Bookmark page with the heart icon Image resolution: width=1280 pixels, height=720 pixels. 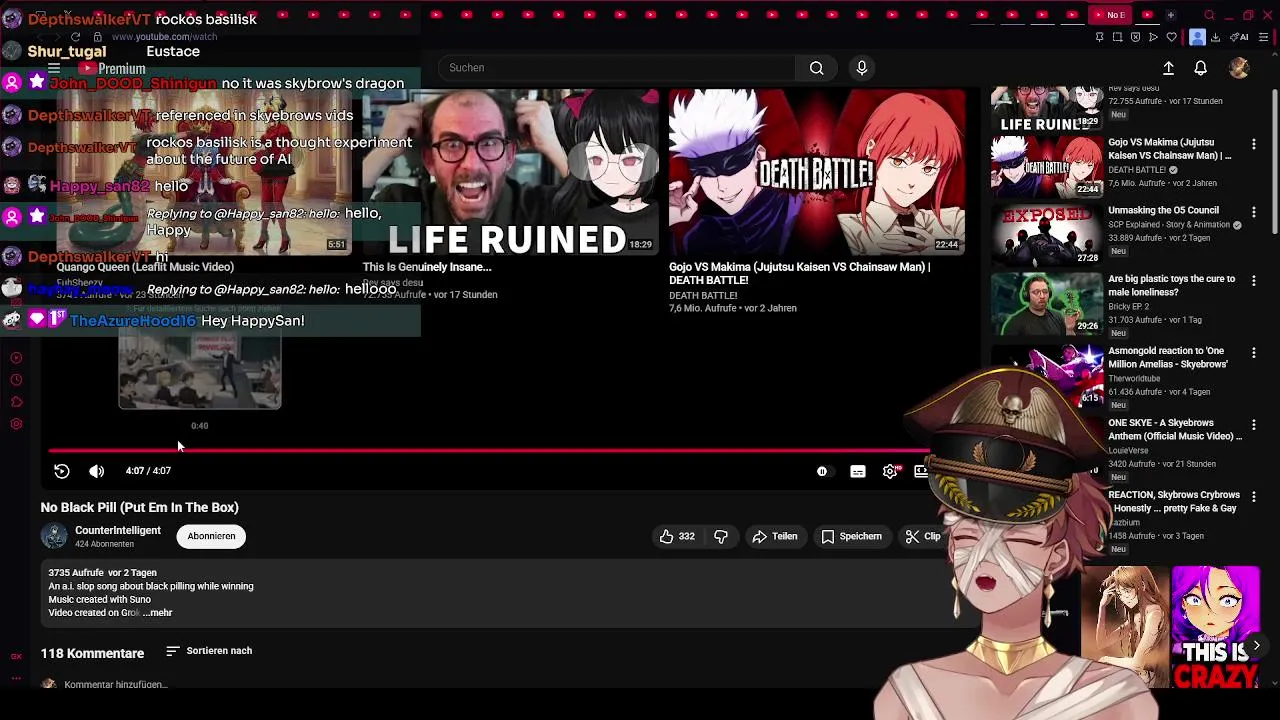[1171, 37]
